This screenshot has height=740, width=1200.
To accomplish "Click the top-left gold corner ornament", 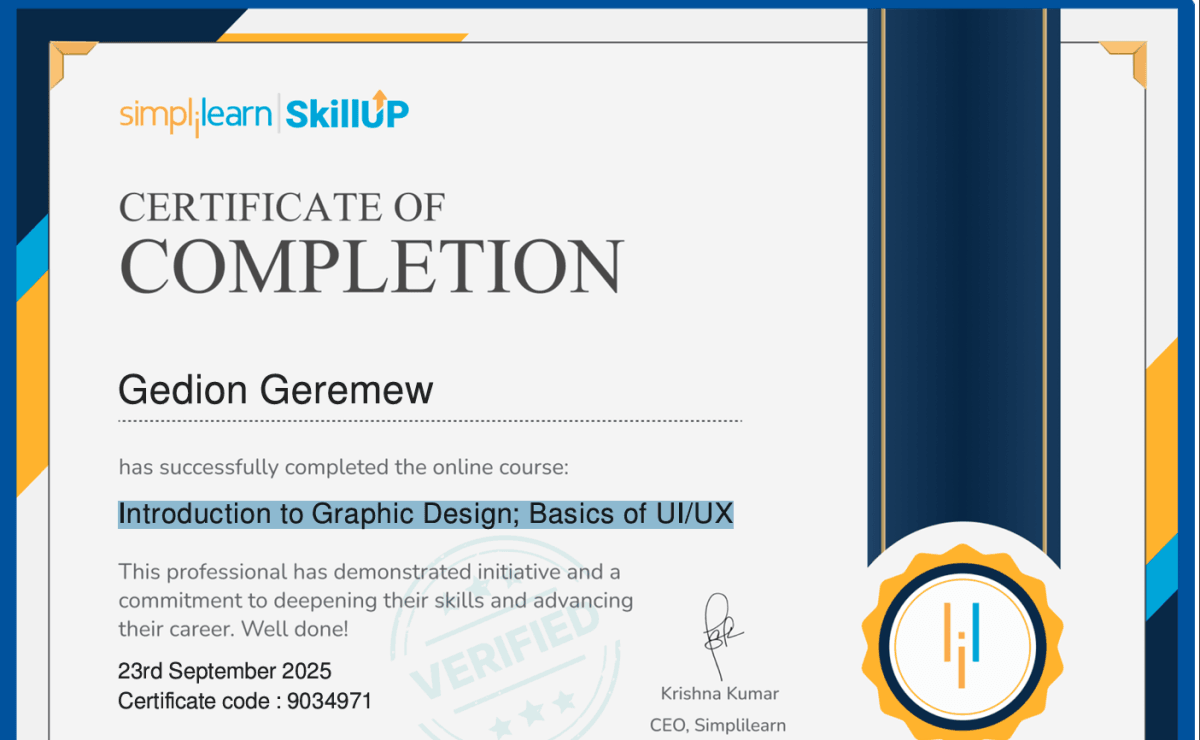I will [68, 60].
